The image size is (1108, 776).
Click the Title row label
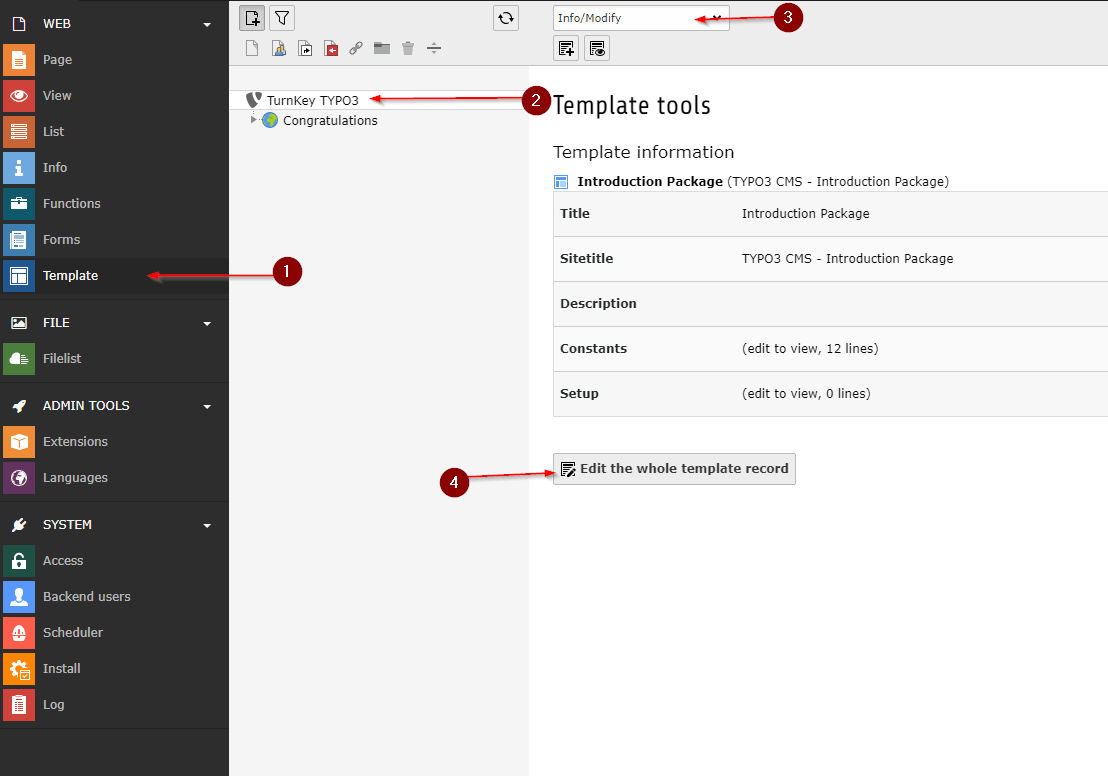574,213
